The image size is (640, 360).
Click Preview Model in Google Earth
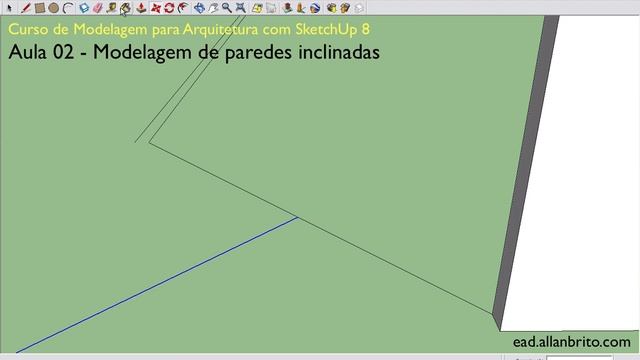(x=315, y=8)
